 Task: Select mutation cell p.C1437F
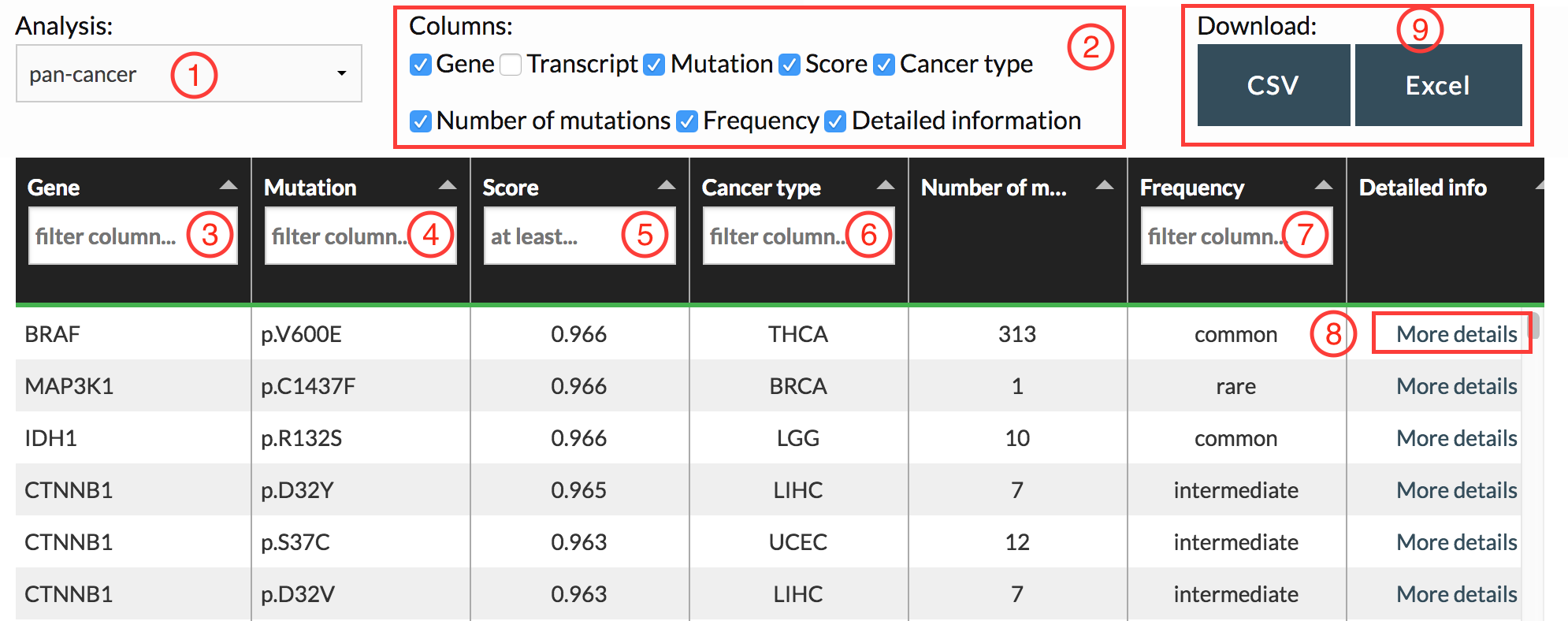click(x=361, y=386)
